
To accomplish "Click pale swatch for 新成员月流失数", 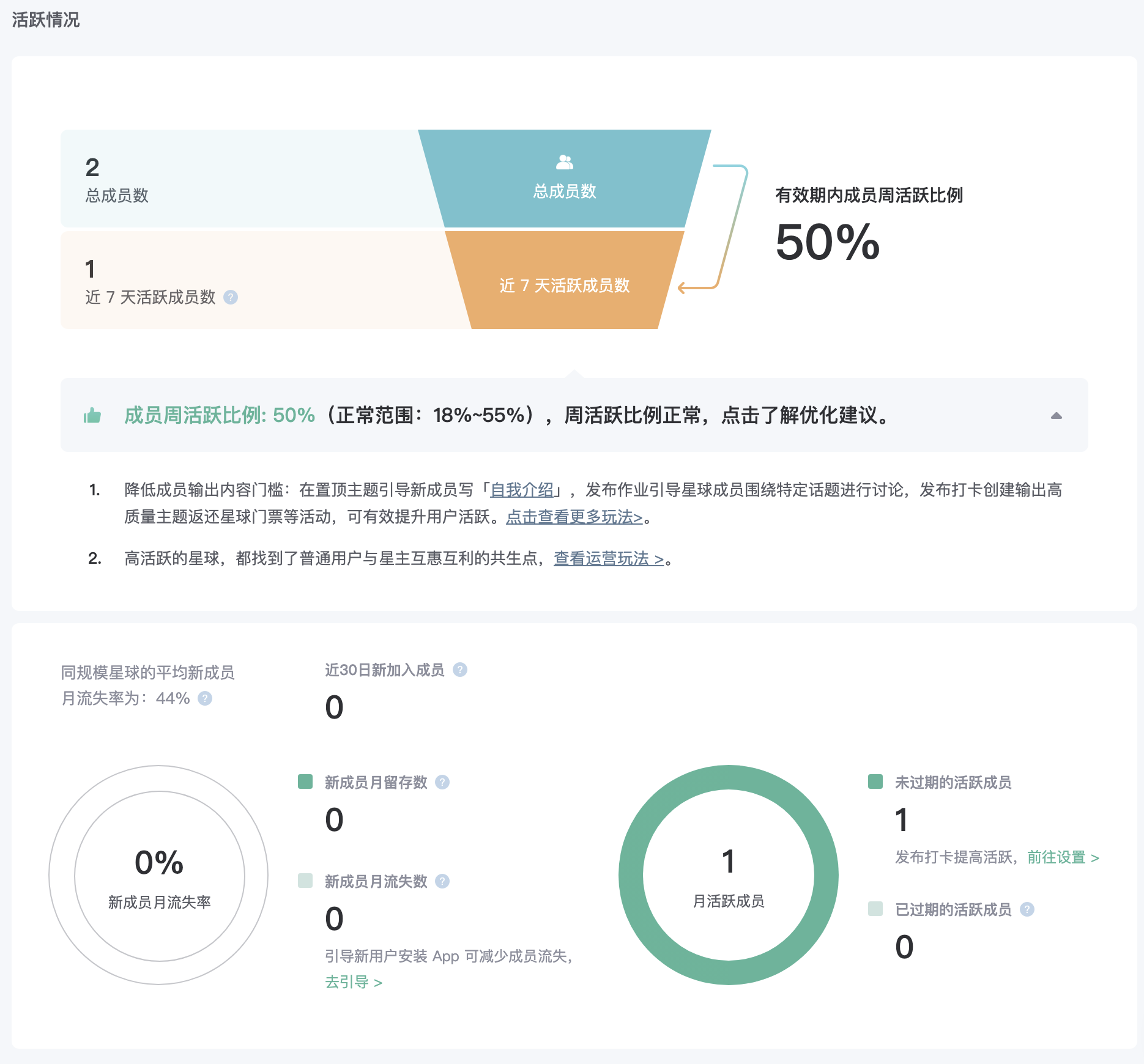I will pos(305,881).
